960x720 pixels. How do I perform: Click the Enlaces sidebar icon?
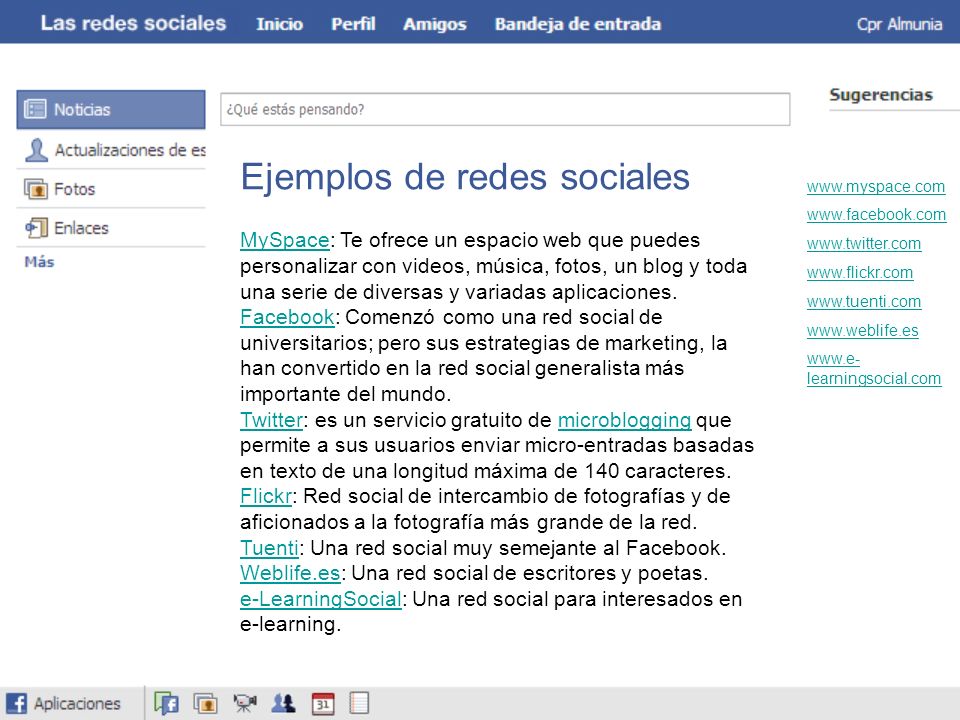click(x=36, y=228)
